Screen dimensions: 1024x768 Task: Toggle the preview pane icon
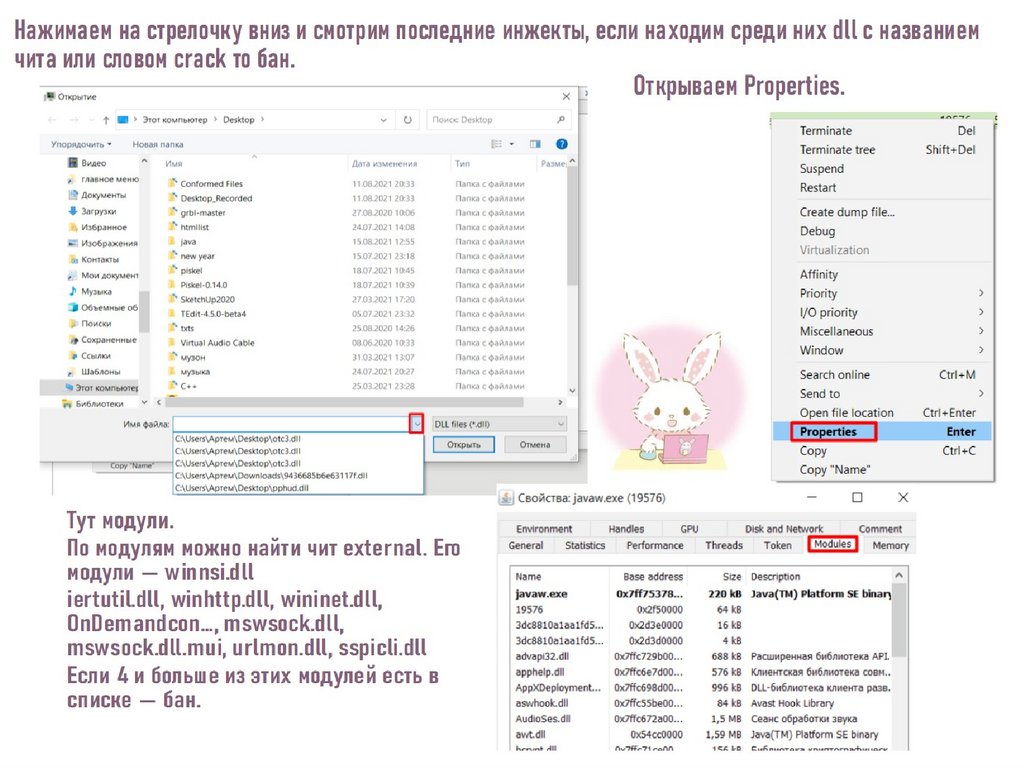(x=536, y=144)
